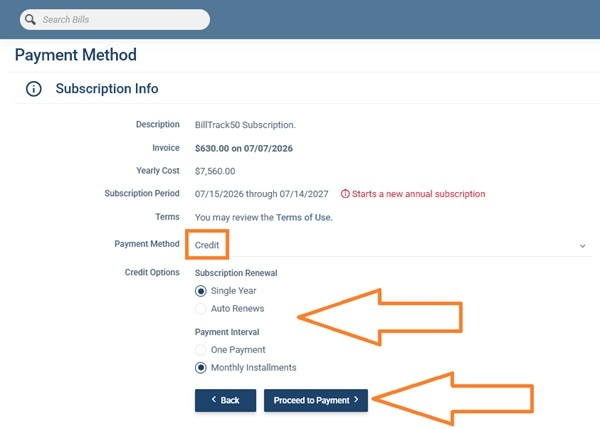600x429 pixels.
Task: Select the Single Year radio option
Action: (201, 291)
